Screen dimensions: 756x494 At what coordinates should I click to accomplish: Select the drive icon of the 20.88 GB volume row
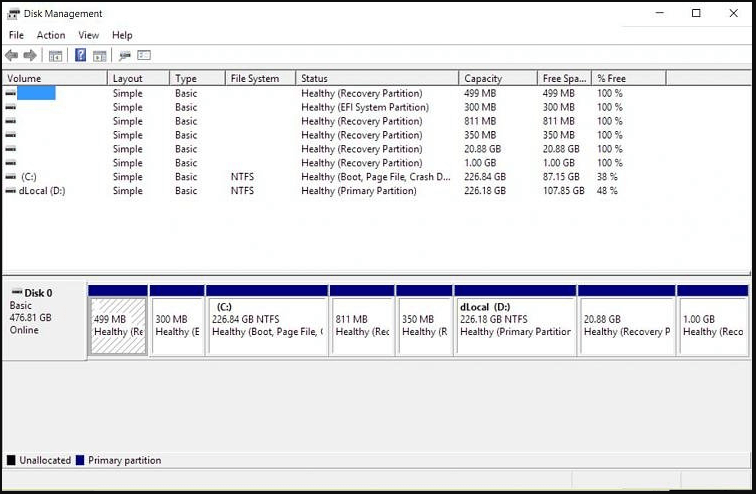pos(11,149)
